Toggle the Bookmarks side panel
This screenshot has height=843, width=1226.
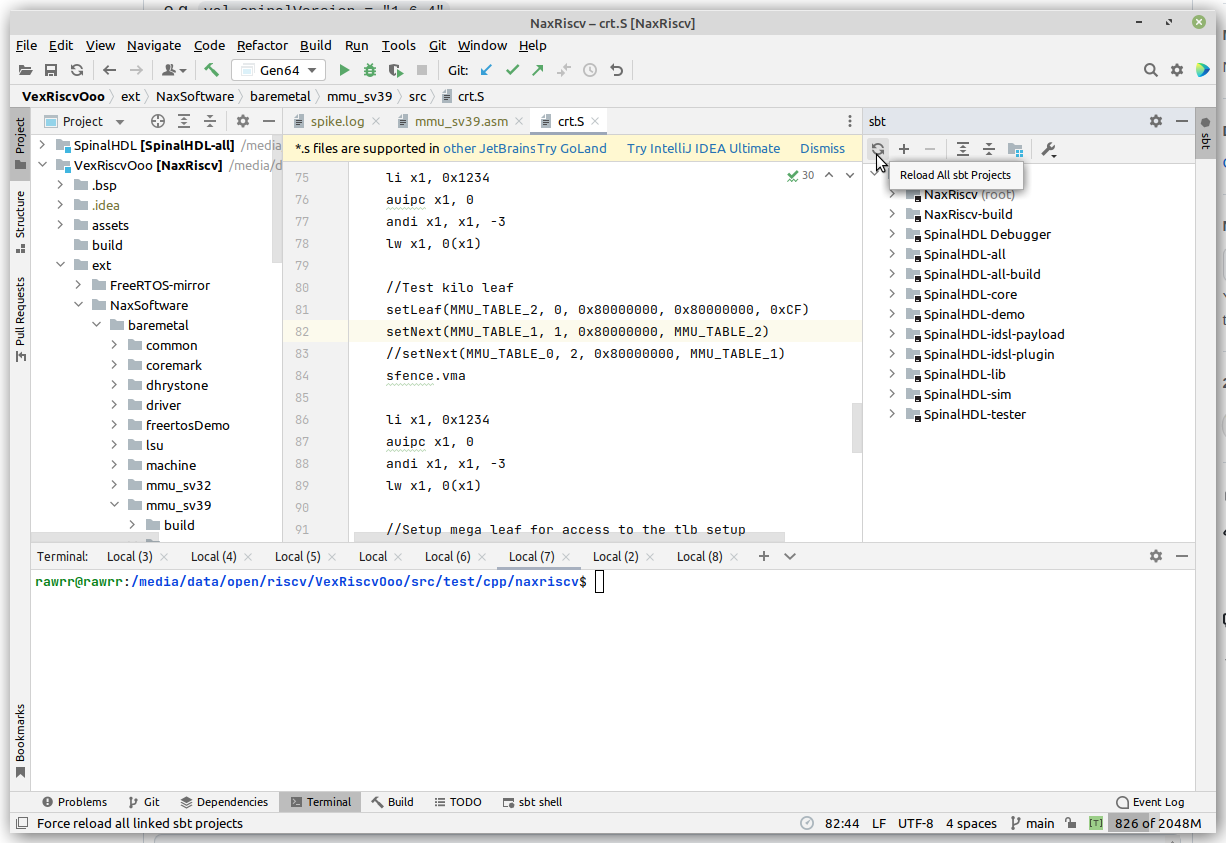(x=20, y=741)
